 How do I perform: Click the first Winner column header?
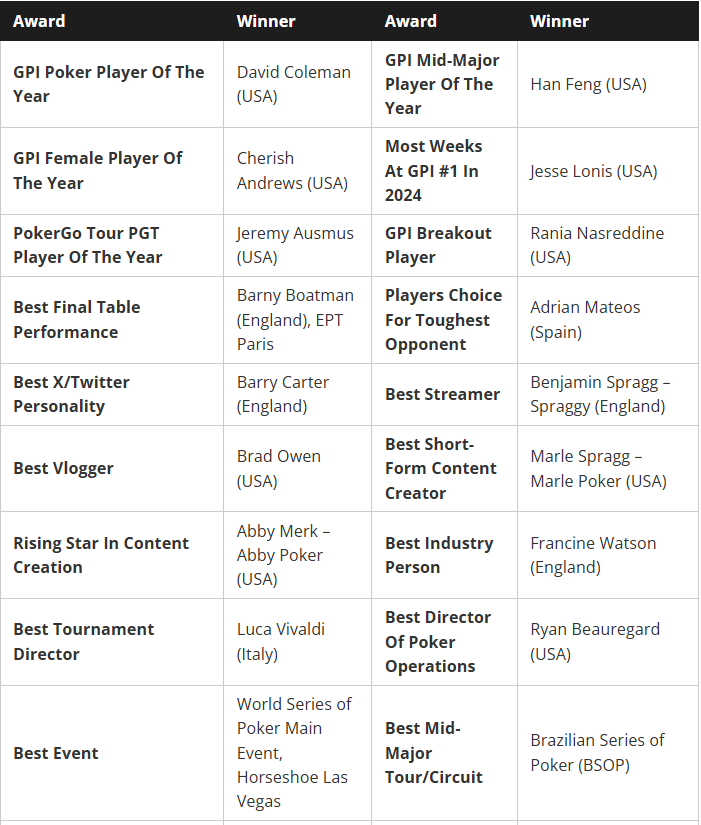(266, 21)
